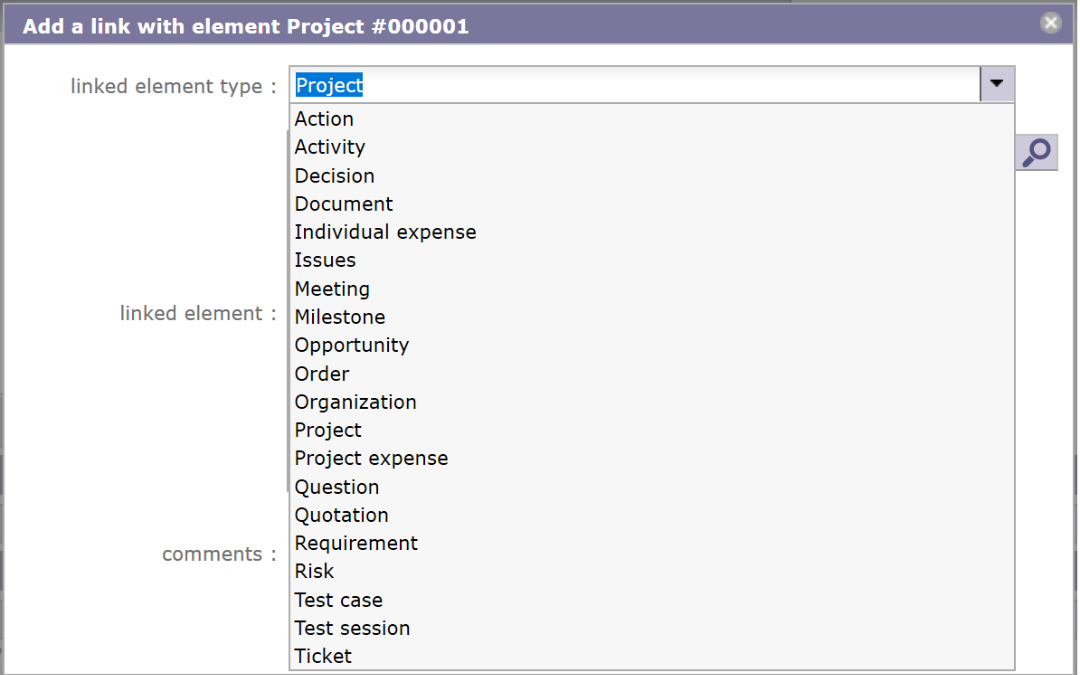Image resolution: width=1080 pixels, height=675 pixels.
Task: Choose Opportunity in the list
Action: tap(352, 345)
